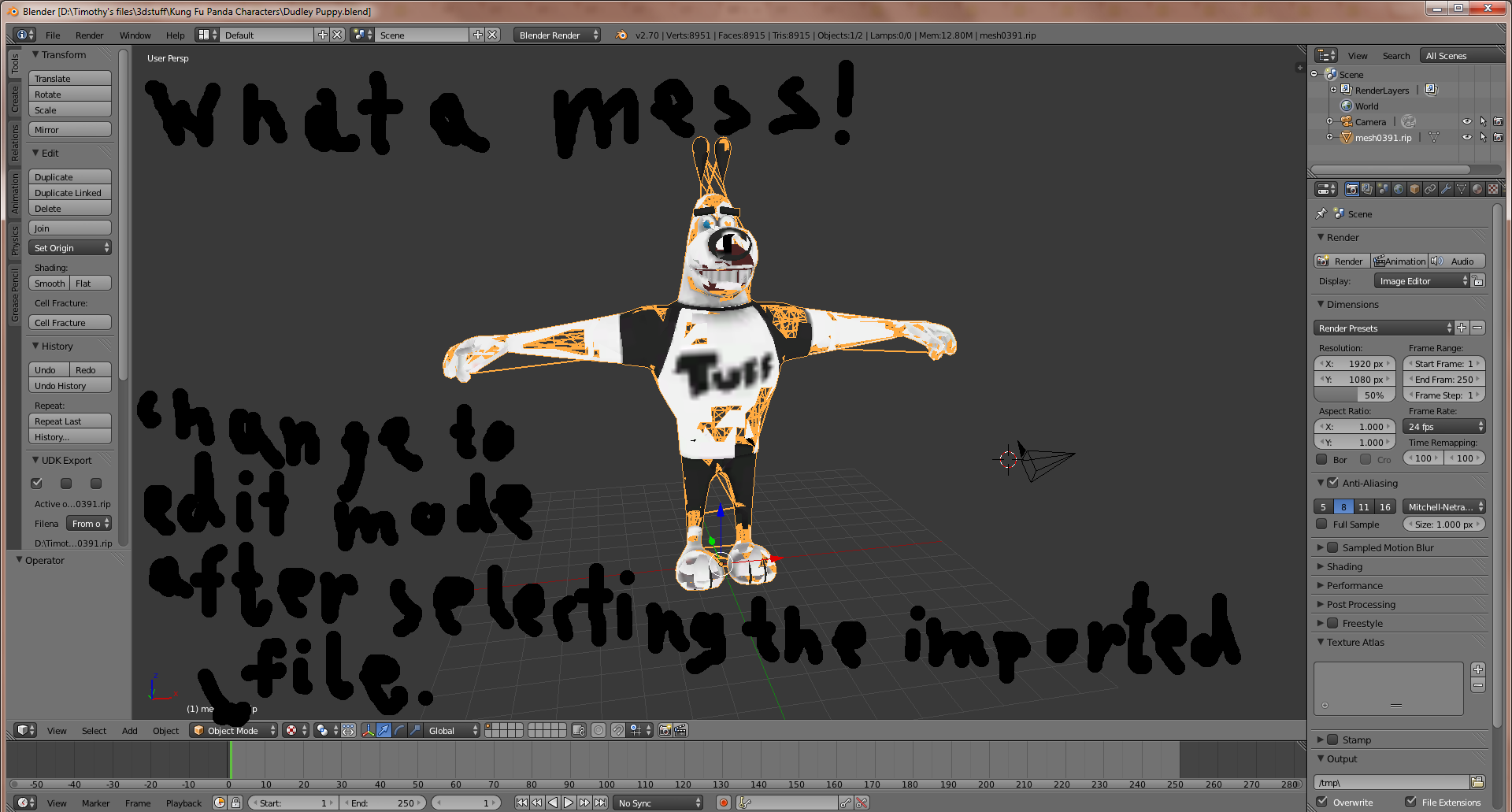Viewport: 1512px width, 812px height.
Task: Jump to first frame in timeline
Action: coord(521,803)
